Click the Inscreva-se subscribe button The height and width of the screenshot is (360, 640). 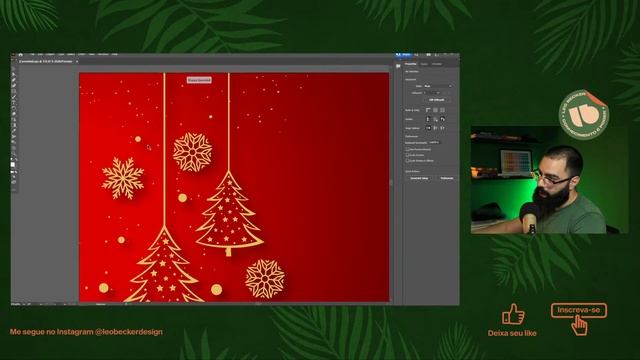click(579, 310)
